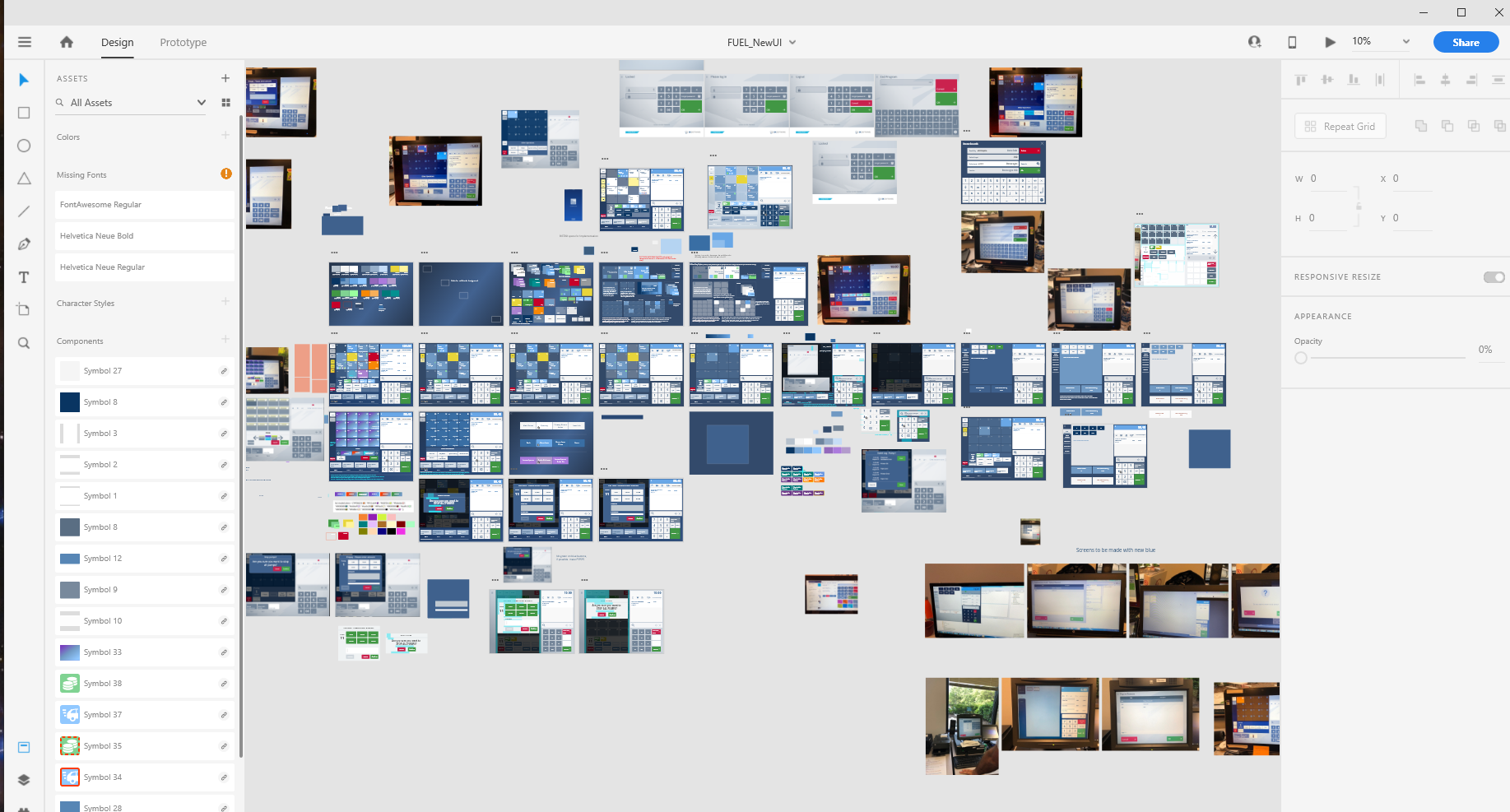
Task: Select the Polygon triangle tool
Action: pos(24,179)
